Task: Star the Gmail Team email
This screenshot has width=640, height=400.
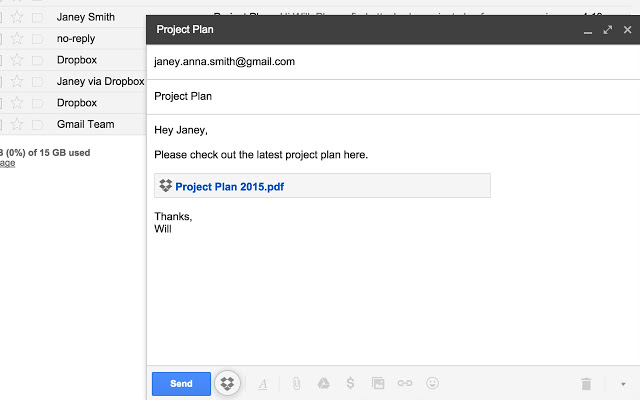Action: point(17,124)
